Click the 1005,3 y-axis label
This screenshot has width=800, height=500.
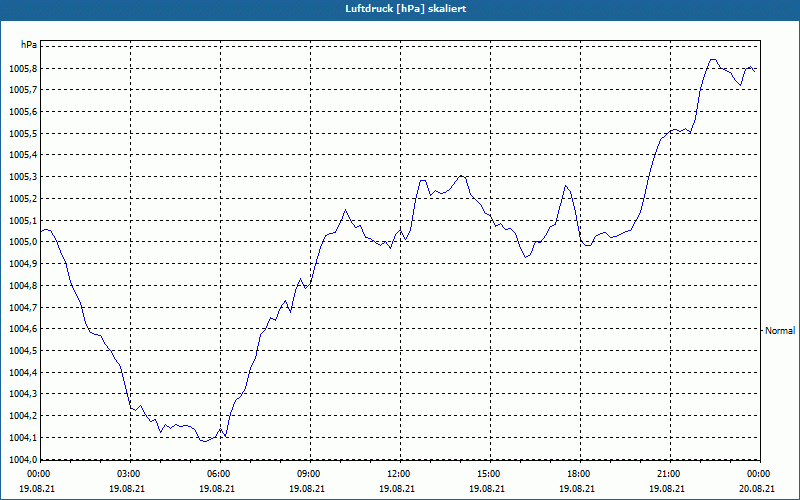(23, 177)
